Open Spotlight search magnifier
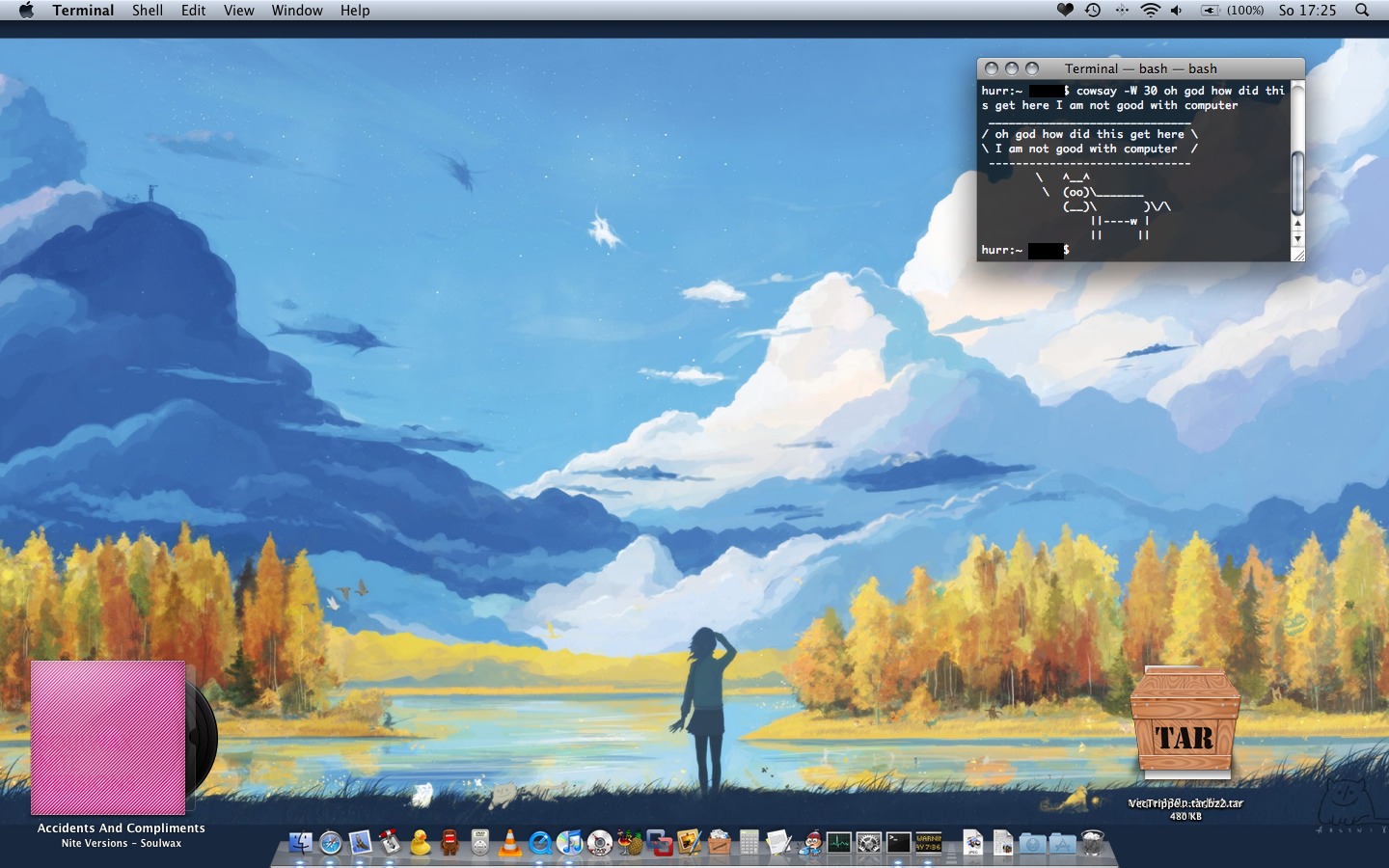 [x=1362, y=11]
